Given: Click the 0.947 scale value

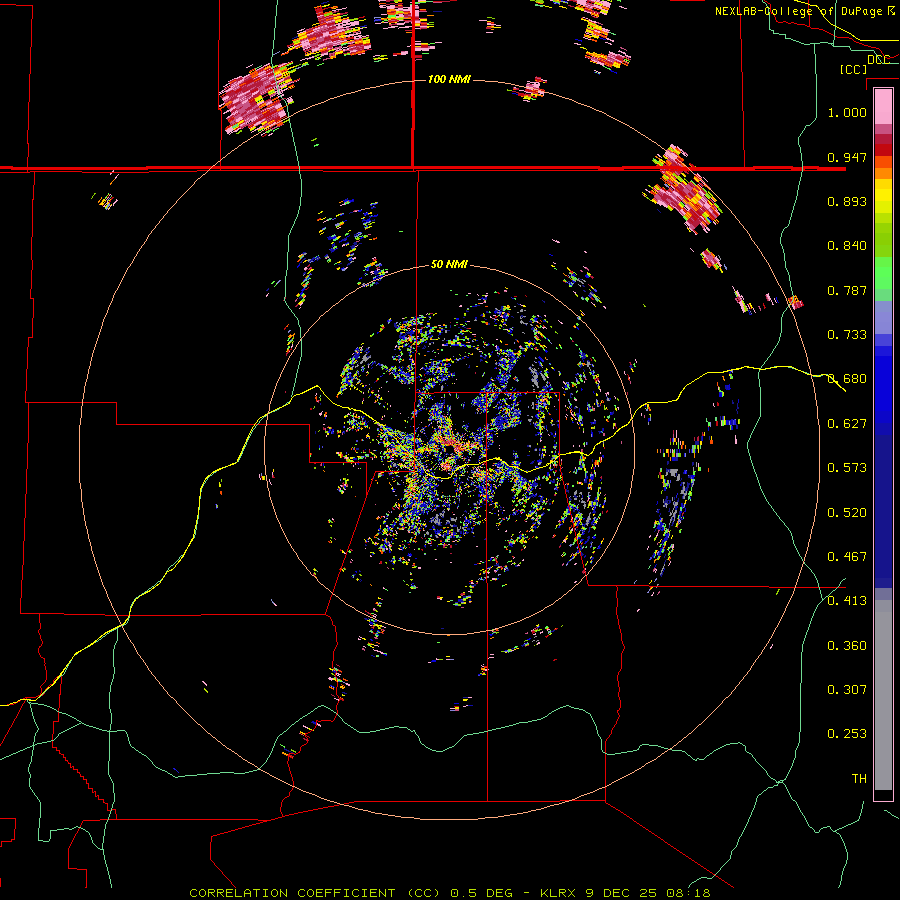Looking at the screenshot, I should tap(847, 157).
